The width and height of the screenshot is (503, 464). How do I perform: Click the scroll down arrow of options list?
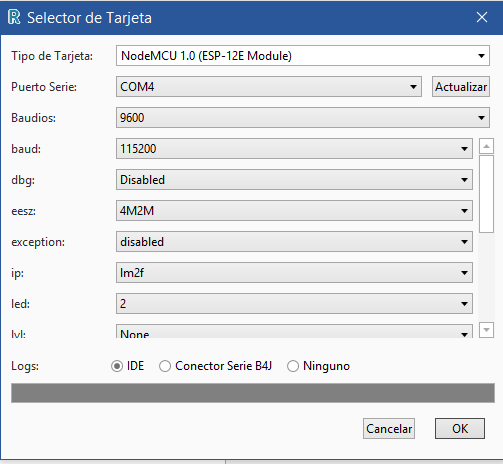pos(486,330)
